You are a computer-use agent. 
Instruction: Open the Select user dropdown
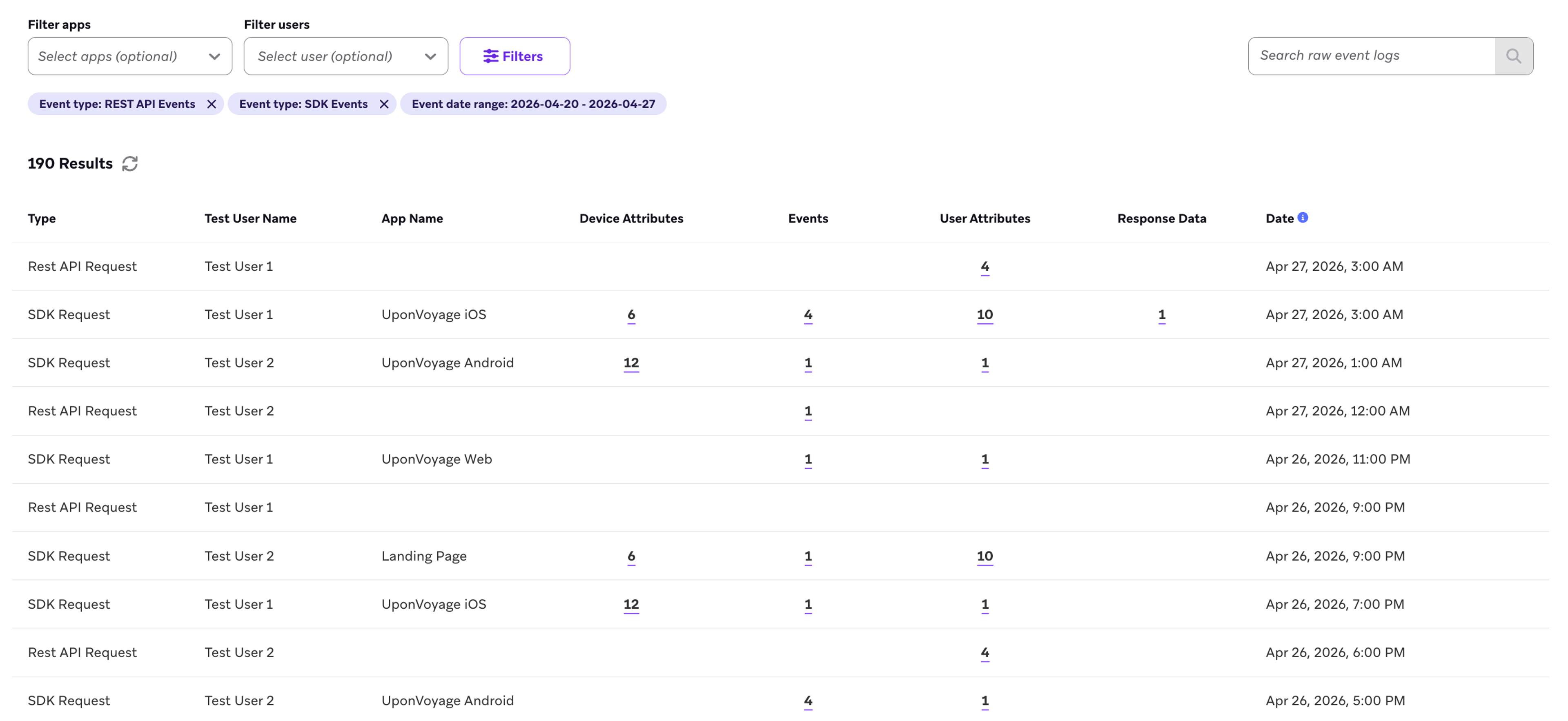tap(346, 56)
